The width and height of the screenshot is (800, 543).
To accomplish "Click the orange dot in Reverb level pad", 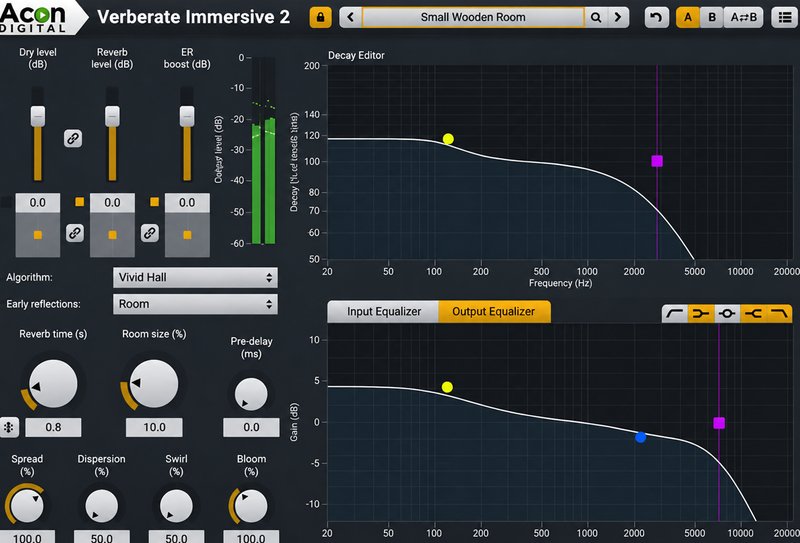I will point(112,235).
